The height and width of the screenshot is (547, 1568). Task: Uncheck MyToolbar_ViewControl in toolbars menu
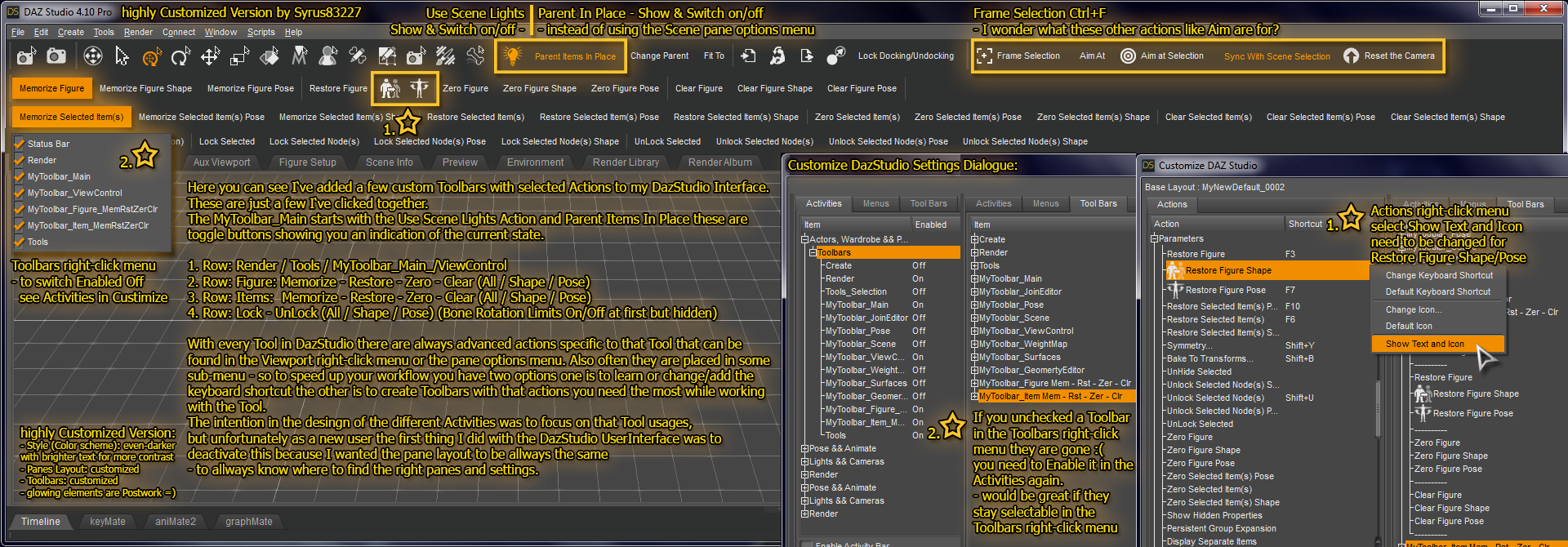20,193
